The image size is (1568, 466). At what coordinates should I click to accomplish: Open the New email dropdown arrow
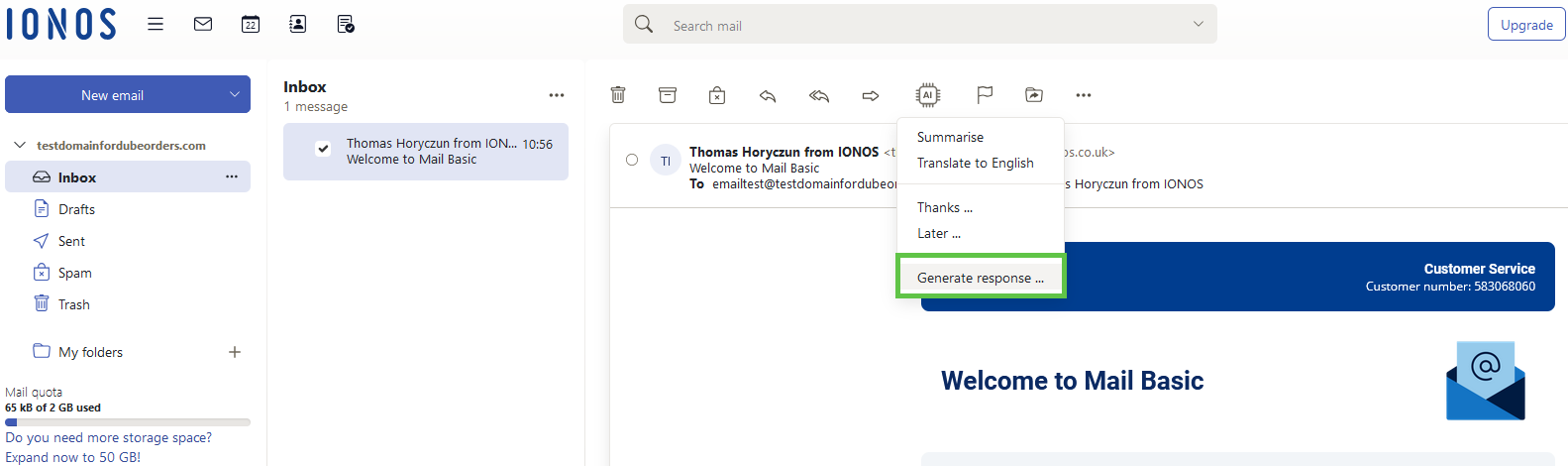(x=235, y=94)
